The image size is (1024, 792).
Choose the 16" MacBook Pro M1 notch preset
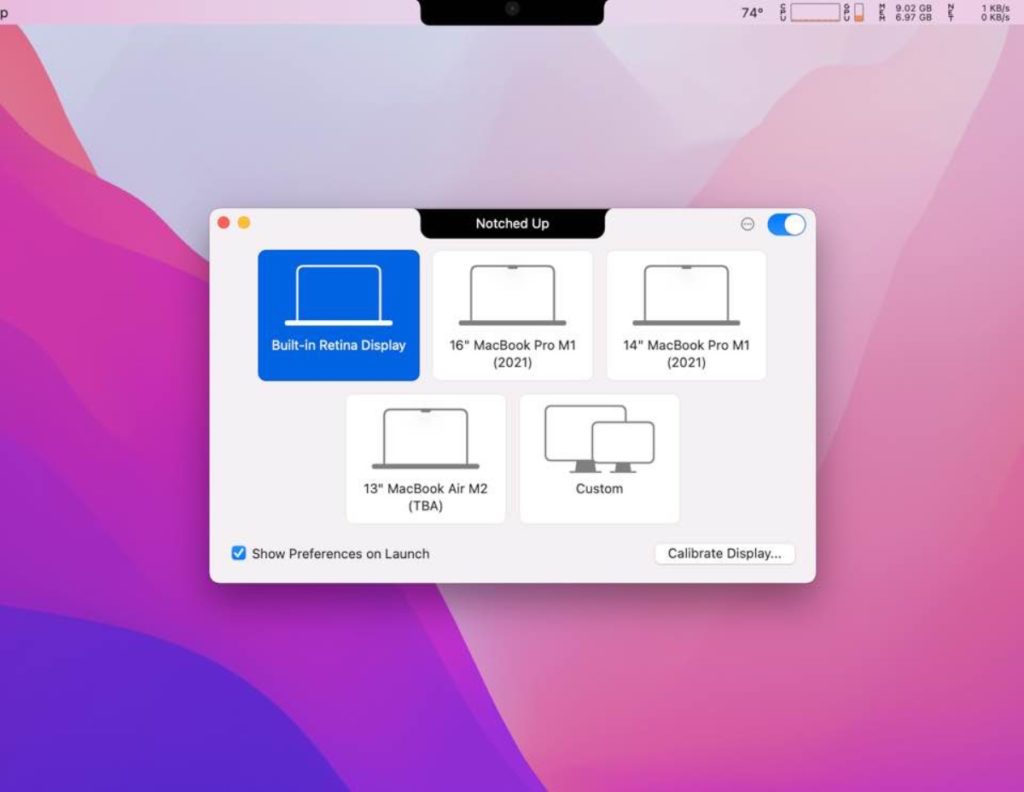(512, 315)
